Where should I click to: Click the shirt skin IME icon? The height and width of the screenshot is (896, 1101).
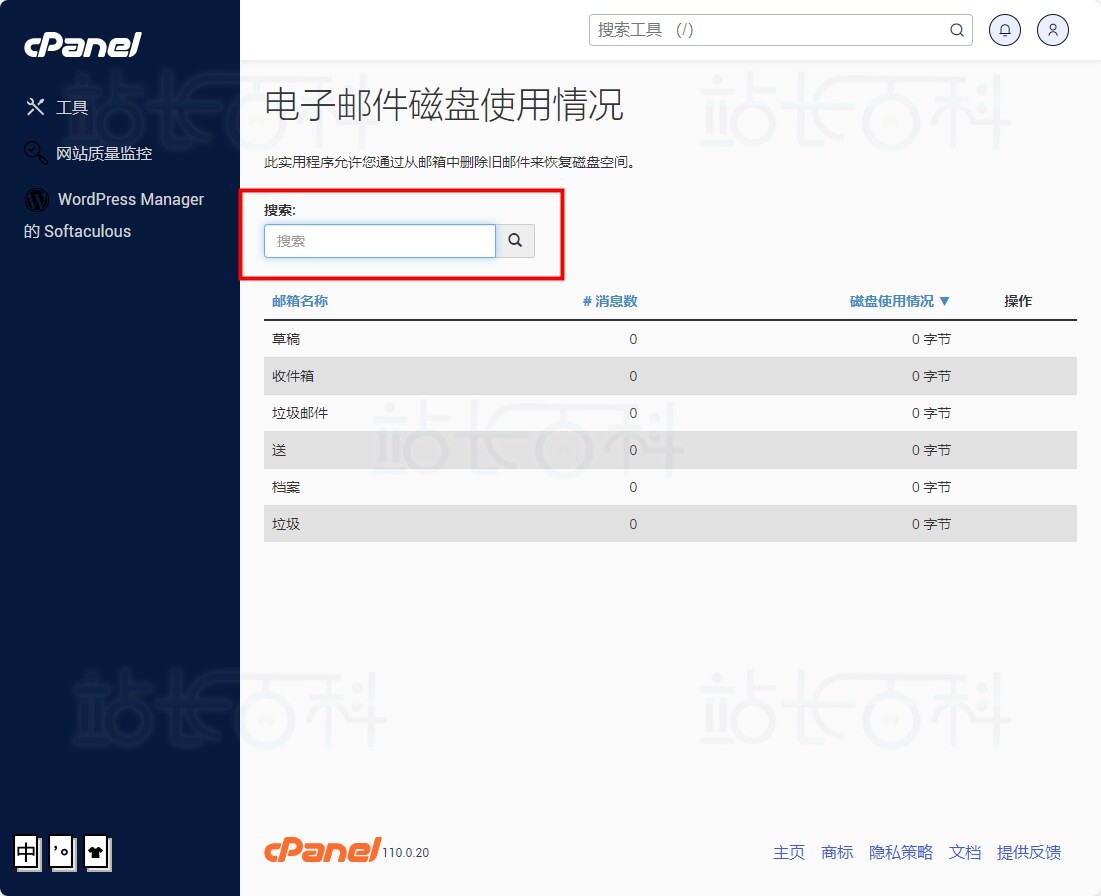click(96, 852)
